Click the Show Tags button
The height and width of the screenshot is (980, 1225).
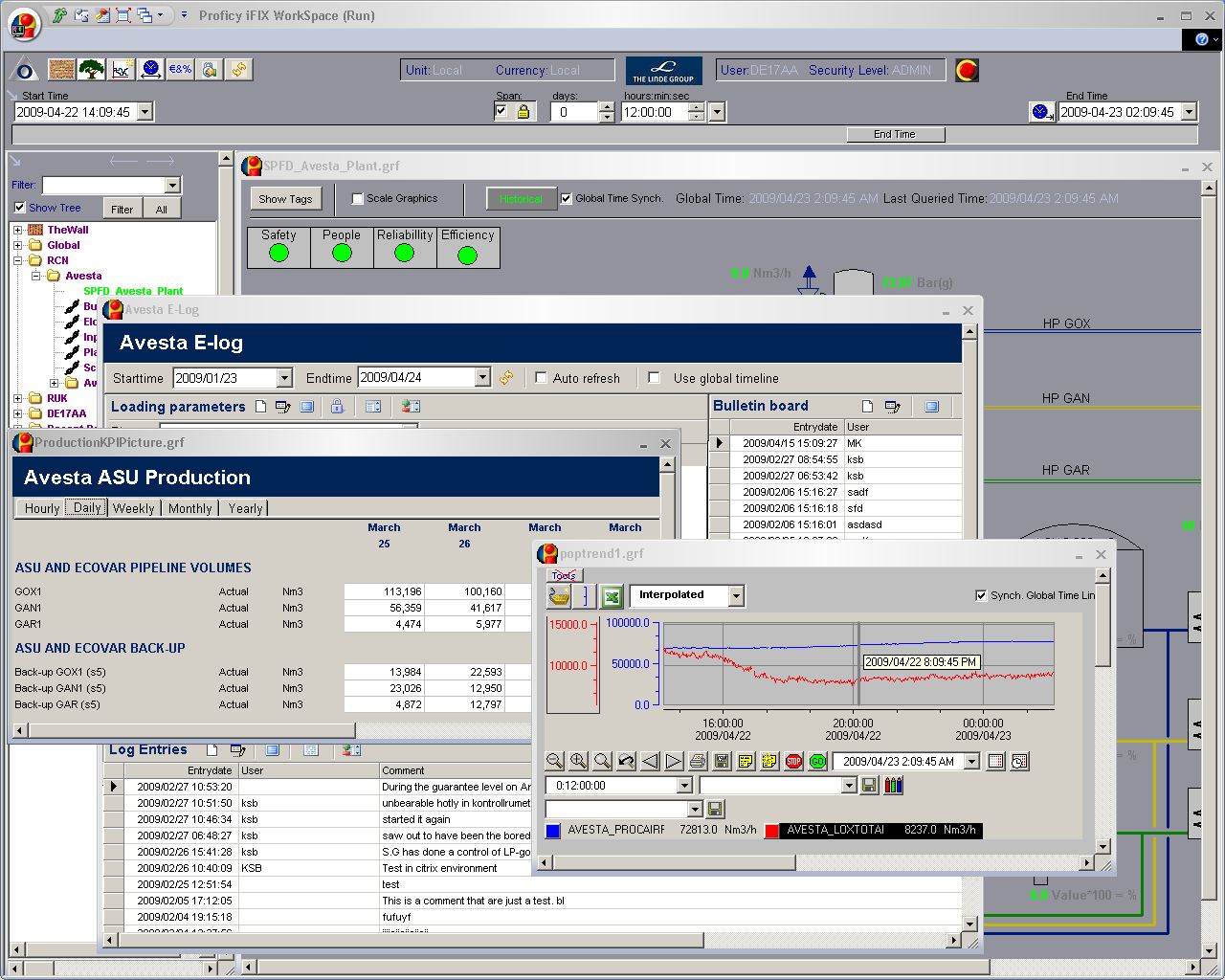285,199
